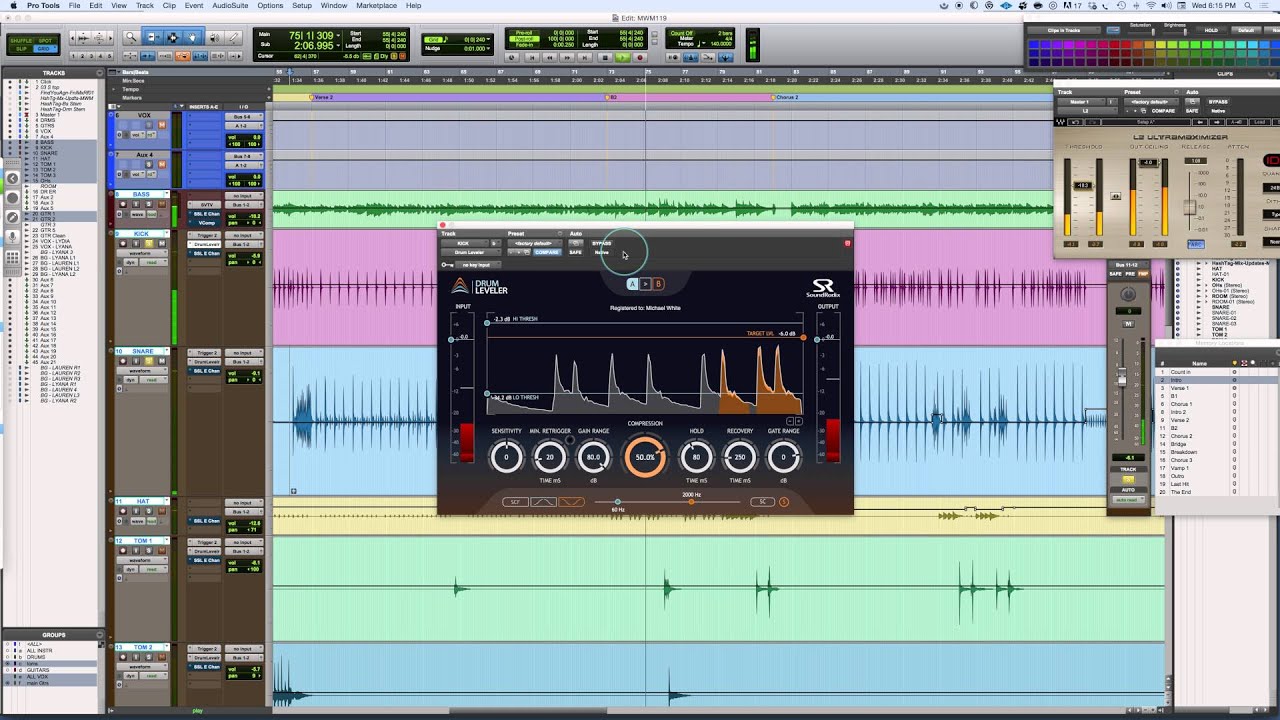Select the Pencil tool
The height and width of the screenshot is (720, 1280).
[x=233, y=37]
